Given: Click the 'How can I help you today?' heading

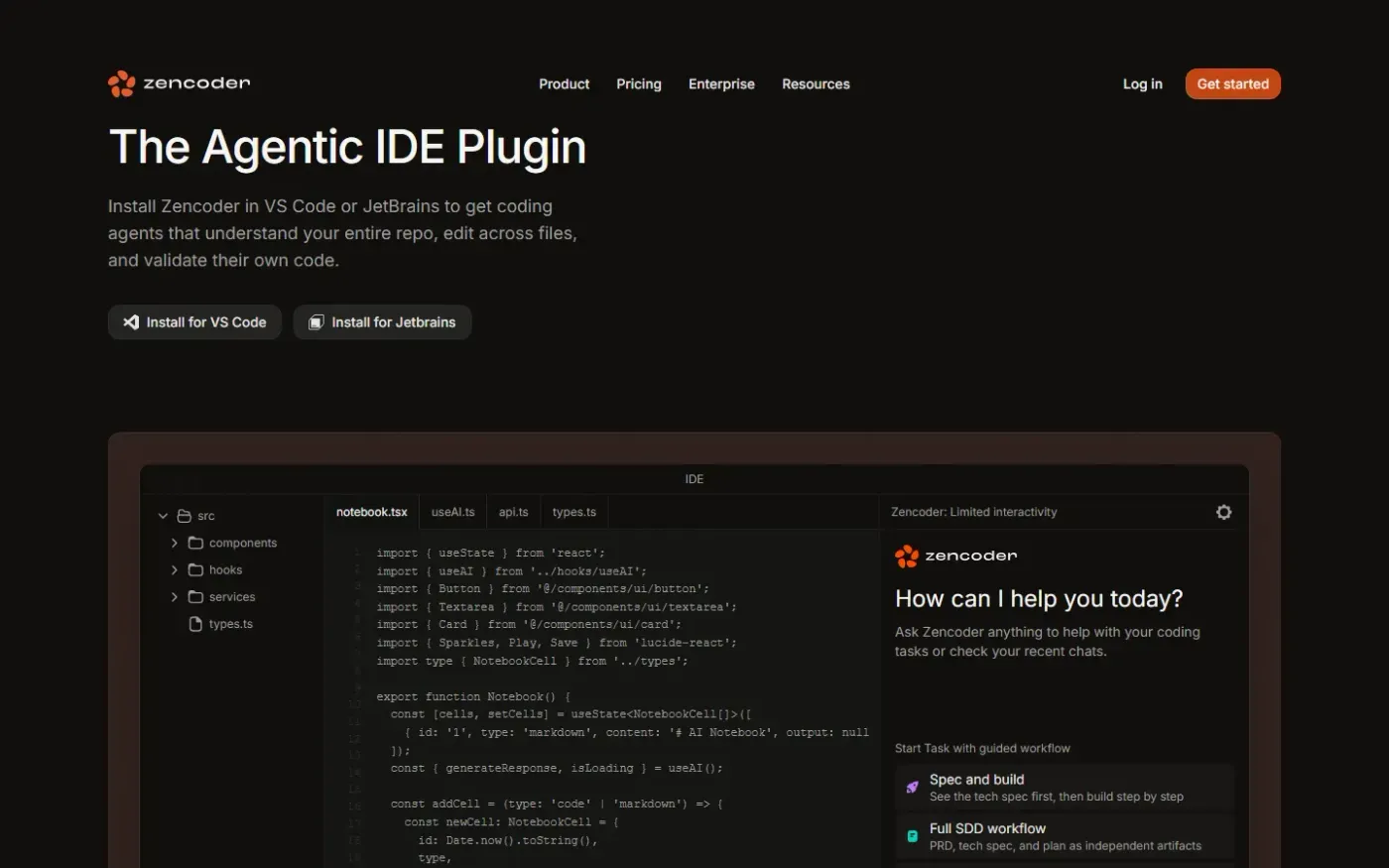Looking at the screenshot, I should pos(1039,599).
